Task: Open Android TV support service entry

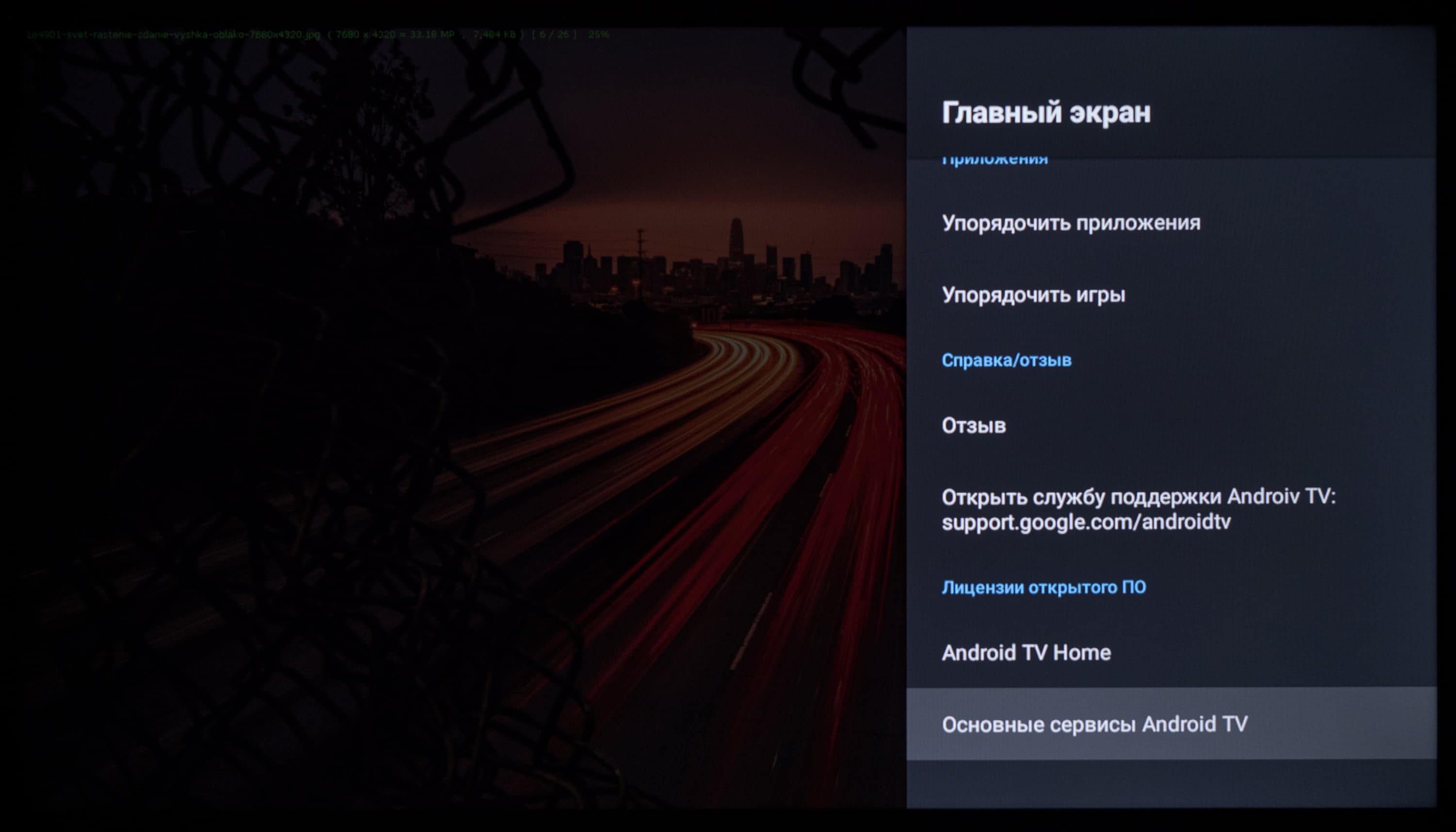Action: 1138,497
